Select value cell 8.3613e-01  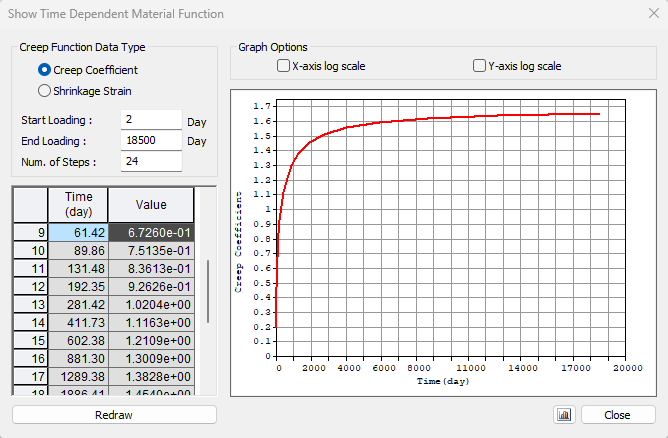pos(152,268)
